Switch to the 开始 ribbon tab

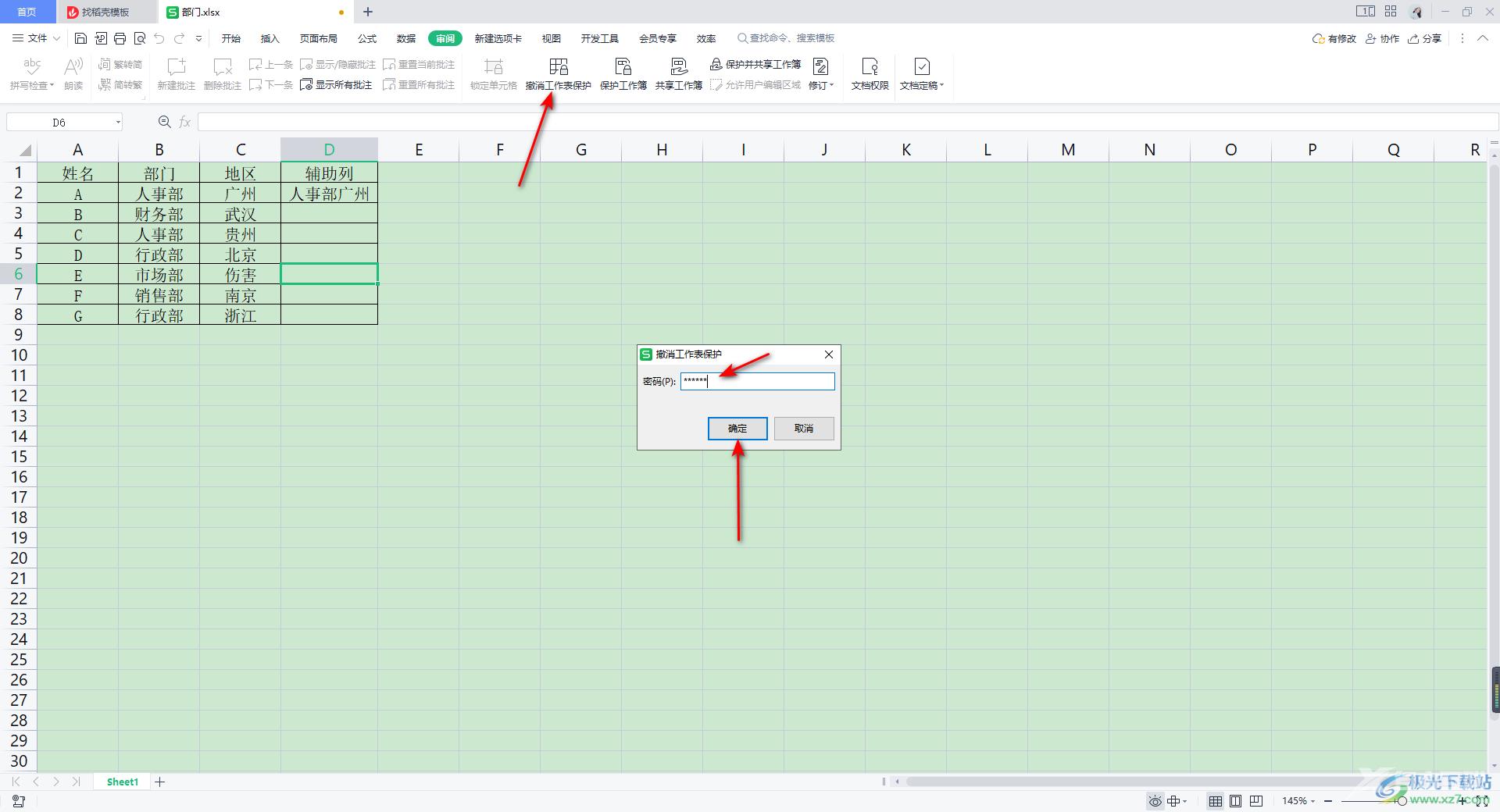click(x=231, y=38)
